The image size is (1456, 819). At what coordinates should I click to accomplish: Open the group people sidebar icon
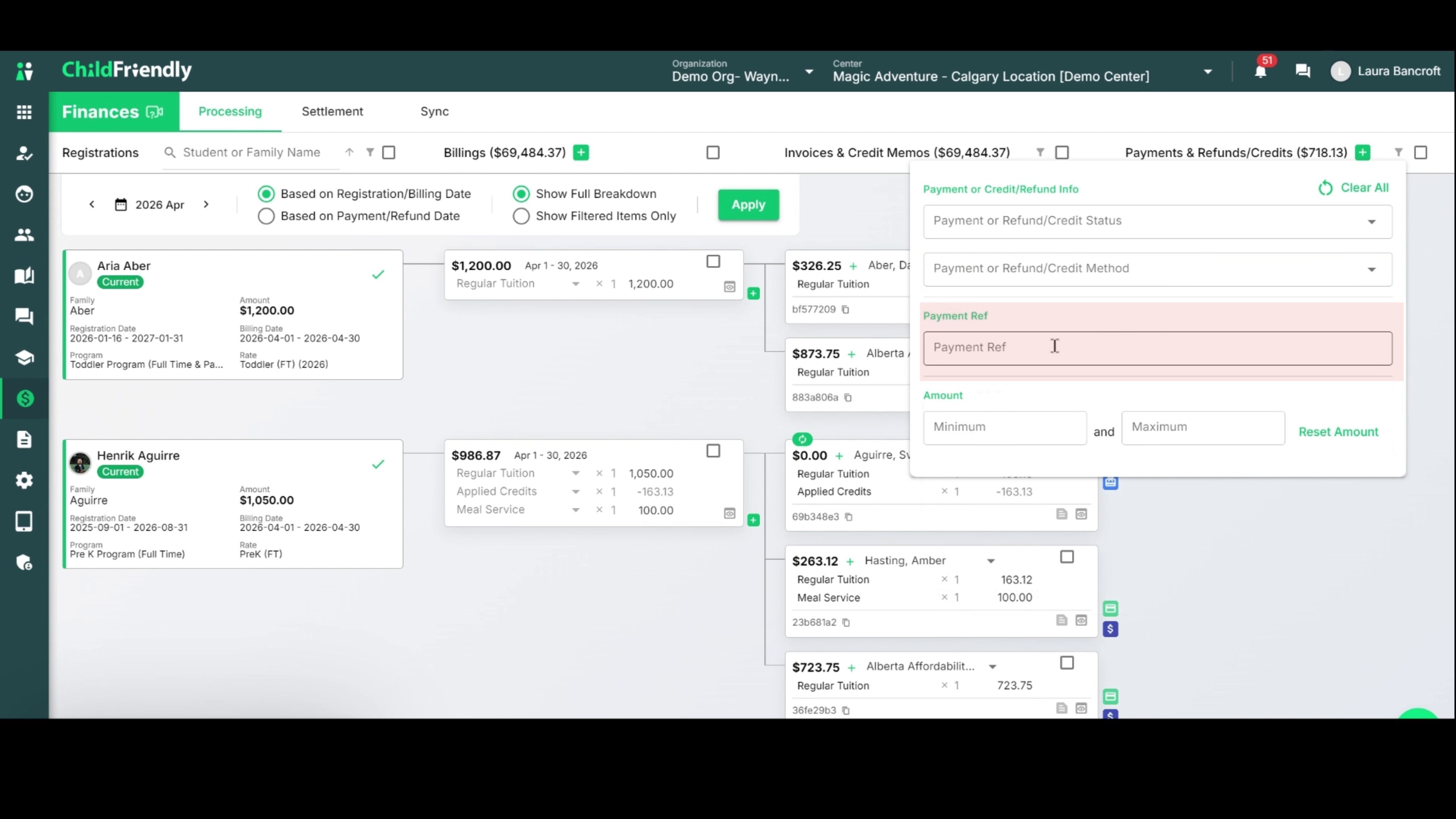tap(24, 235)
